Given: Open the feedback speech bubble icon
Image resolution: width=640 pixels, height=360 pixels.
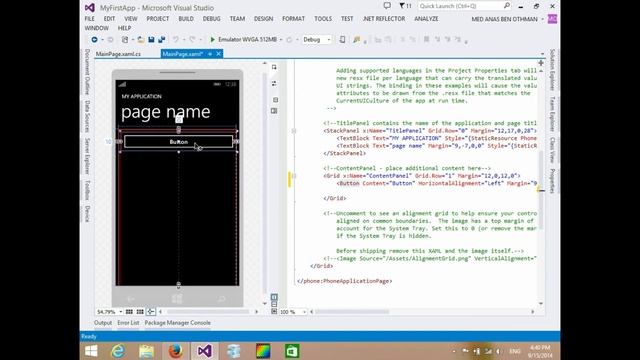Looking at the screenshot, I should click(387, 6).
